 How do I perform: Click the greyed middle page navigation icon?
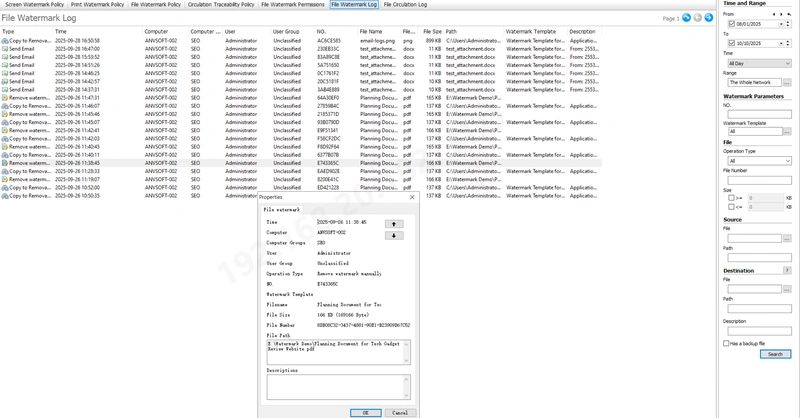click(697, 18)
